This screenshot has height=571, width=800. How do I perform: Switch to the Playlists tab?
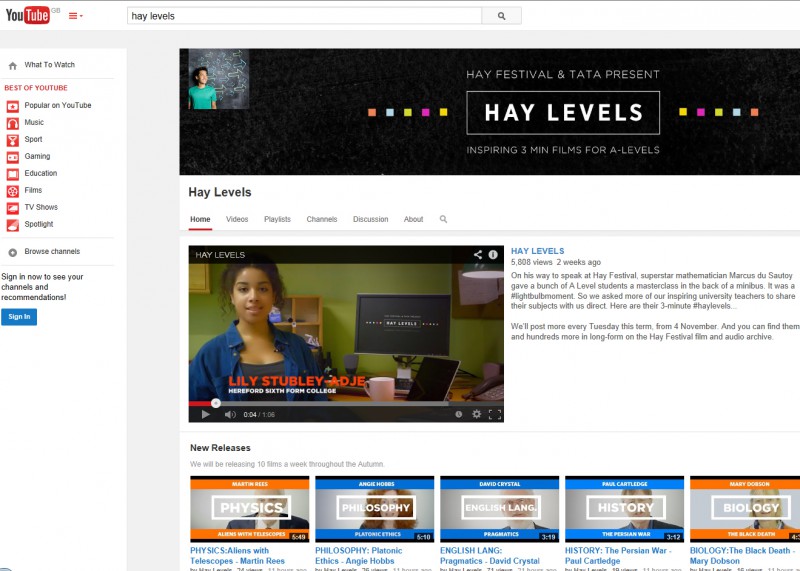coord(277,219)
